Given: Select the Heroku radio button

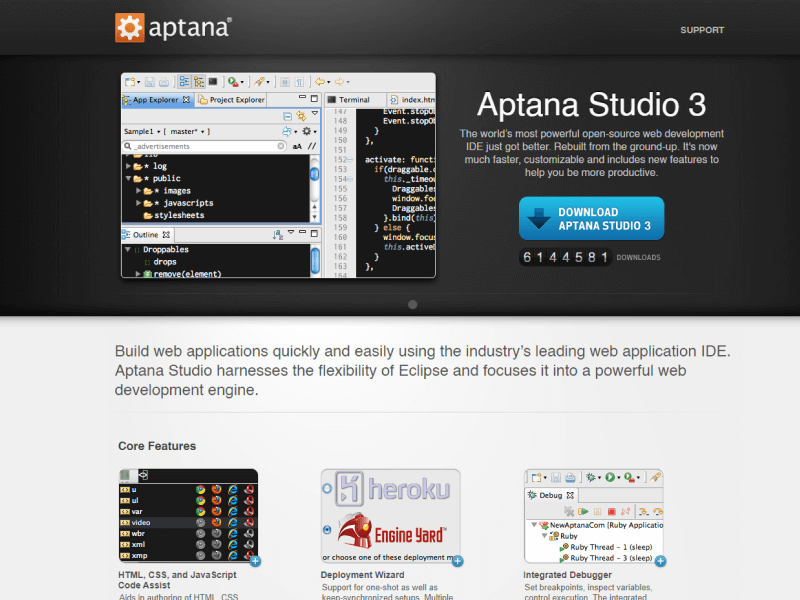Looking at the screenshot, I should pos(327,488).
